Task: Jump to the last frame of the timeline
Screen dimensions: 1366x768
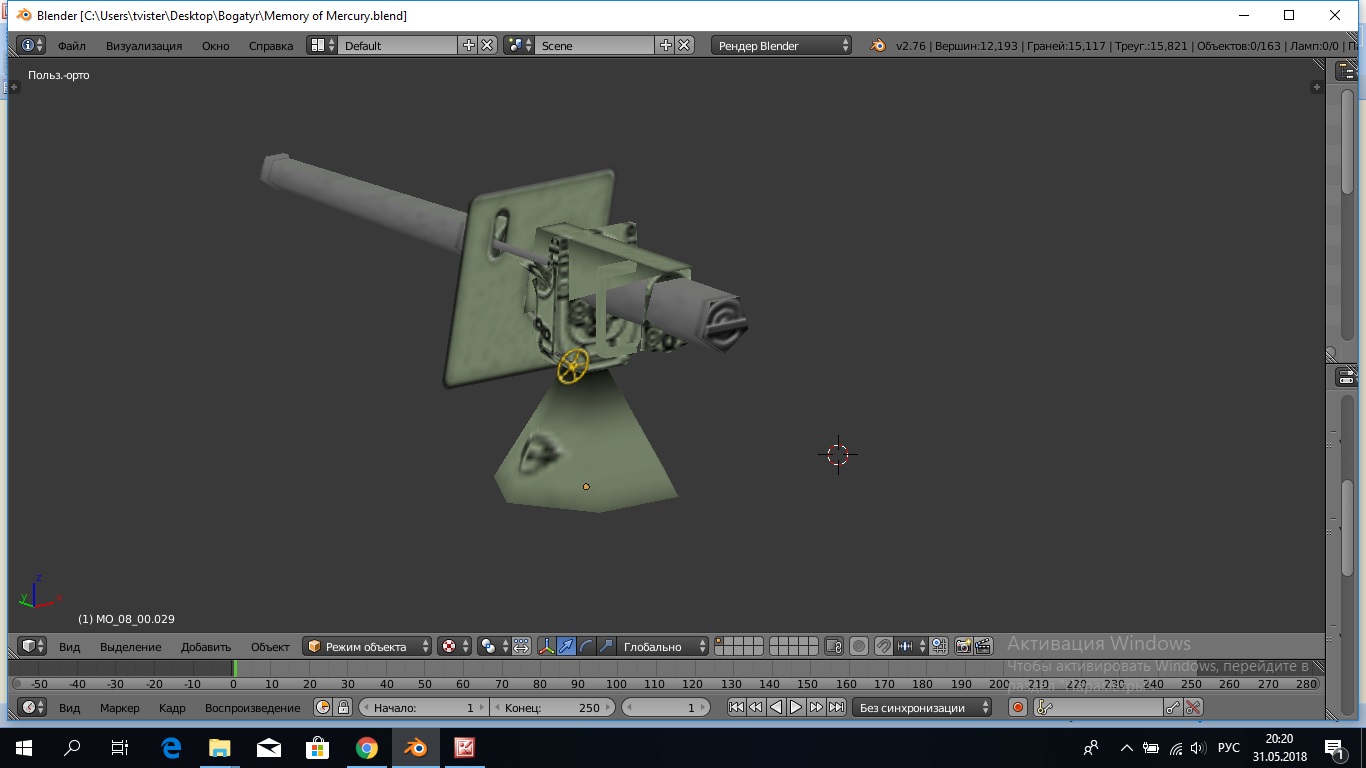Action: point(837,708)
